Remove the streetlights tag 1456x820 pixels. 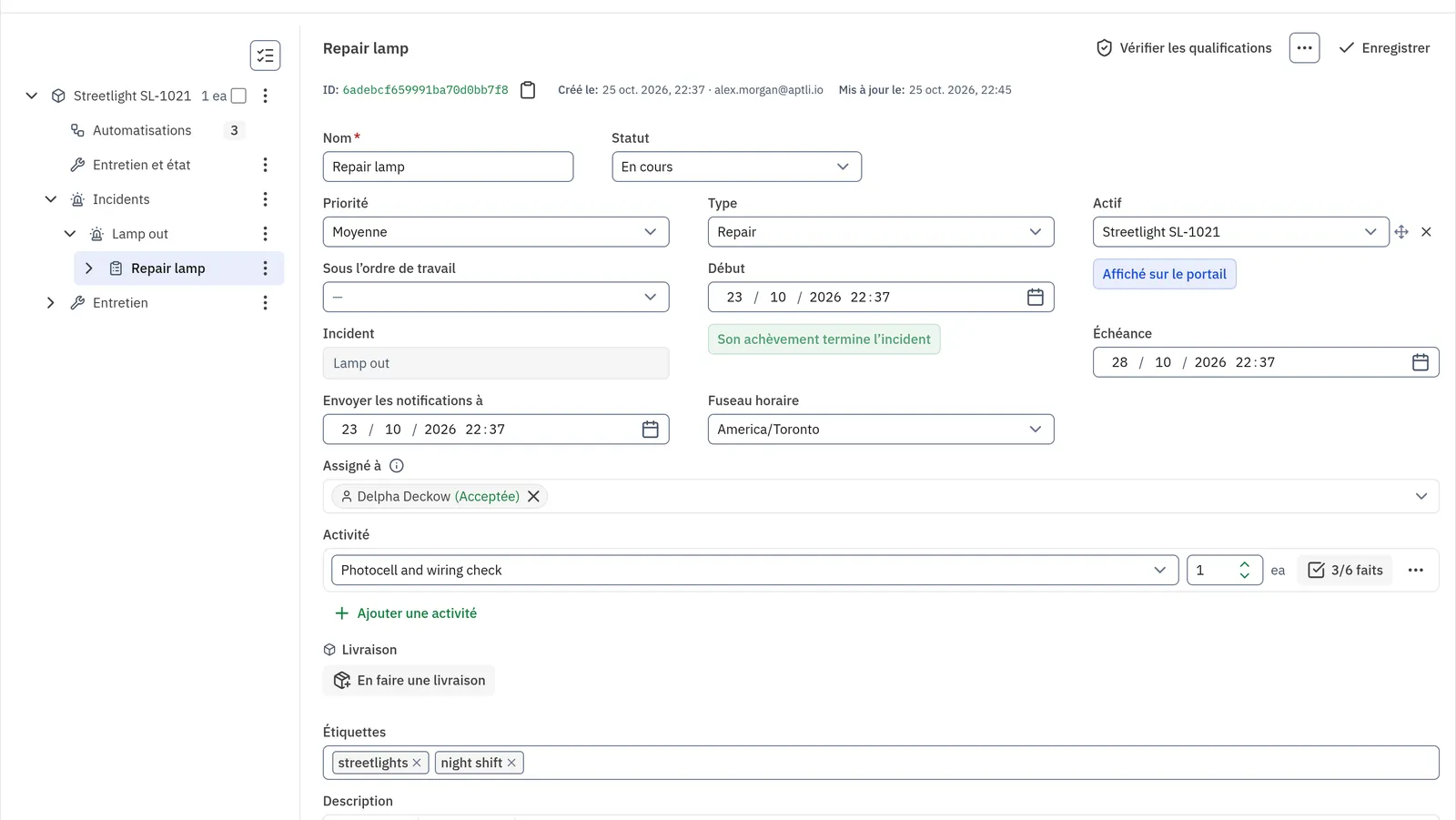tap(417, 763)
